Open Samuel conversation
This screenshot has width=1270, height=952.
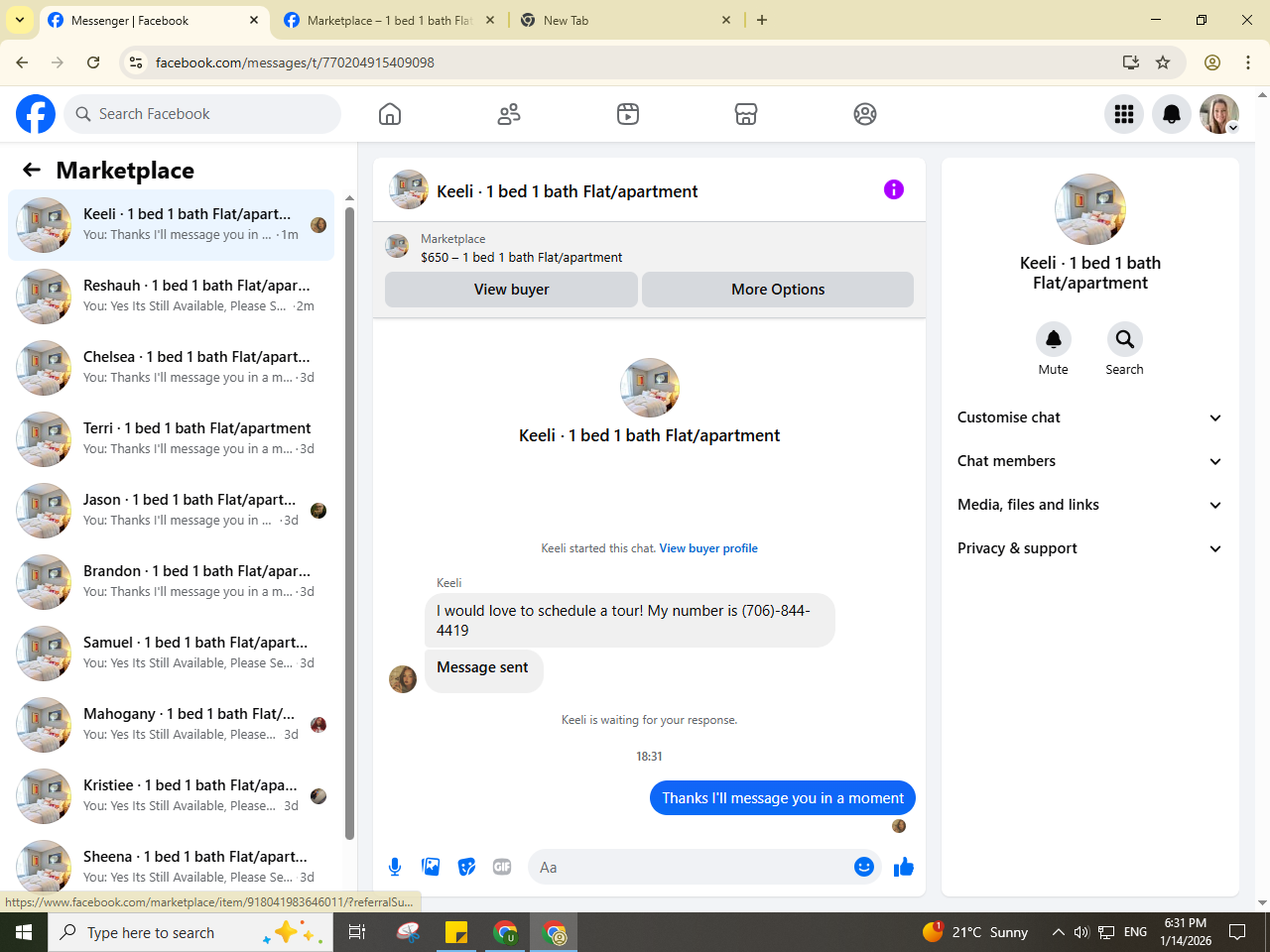pos(172,654)
